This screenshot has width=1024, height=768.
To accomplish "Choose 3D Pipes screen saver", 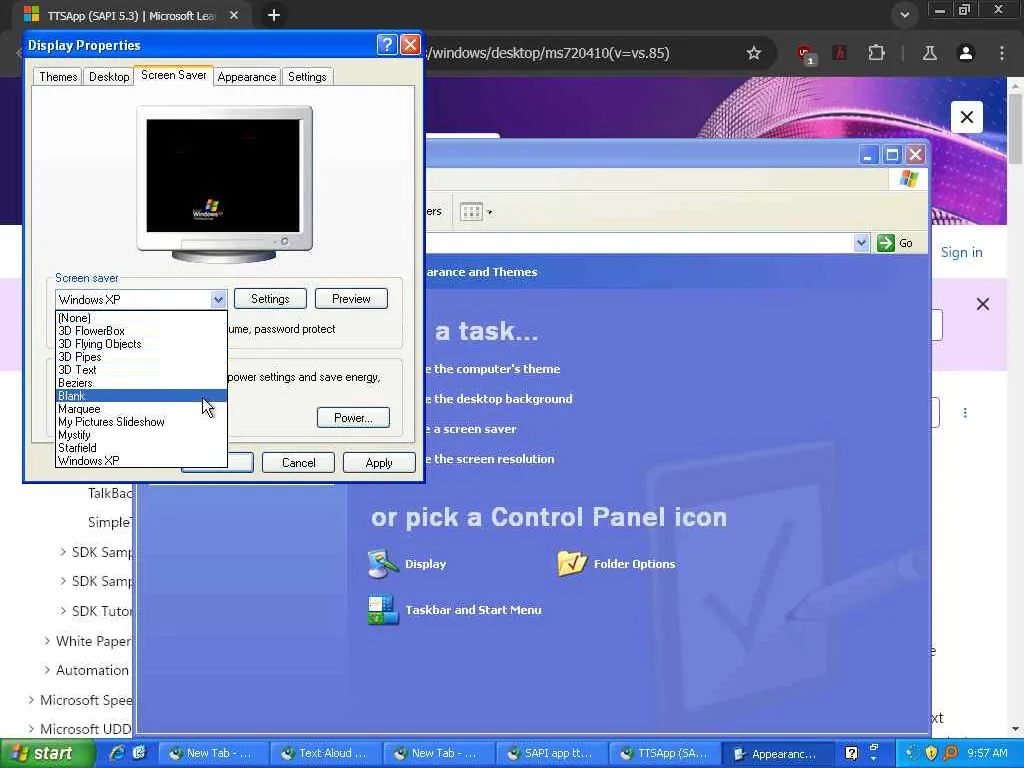I will coord(141,357).
